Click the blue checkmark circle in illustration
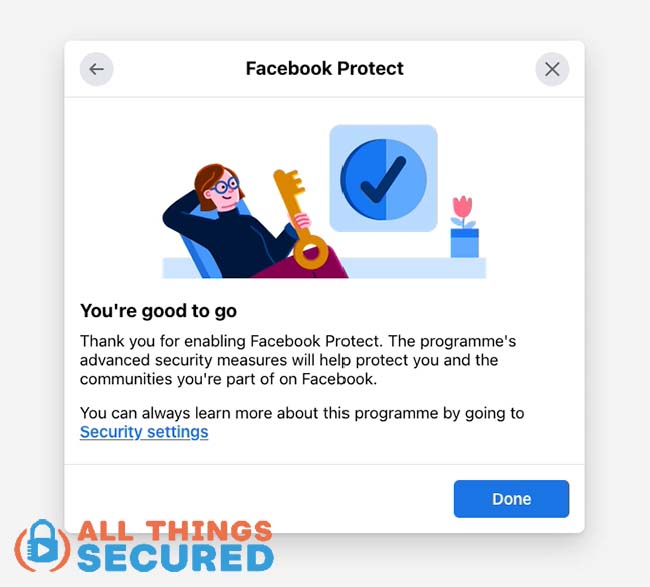Image resolution: width=650 pixels, height=587 pixels. 383,179
